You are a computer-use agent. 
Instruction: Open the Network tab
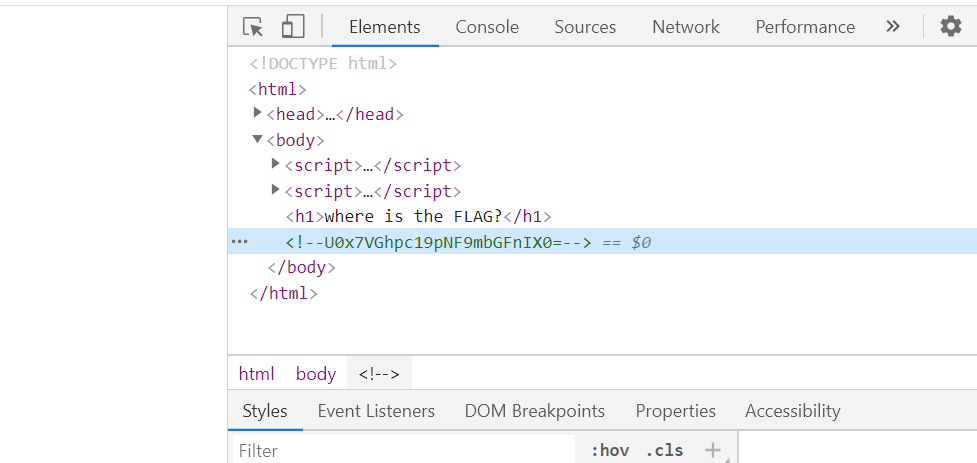(x=685, y=27)
